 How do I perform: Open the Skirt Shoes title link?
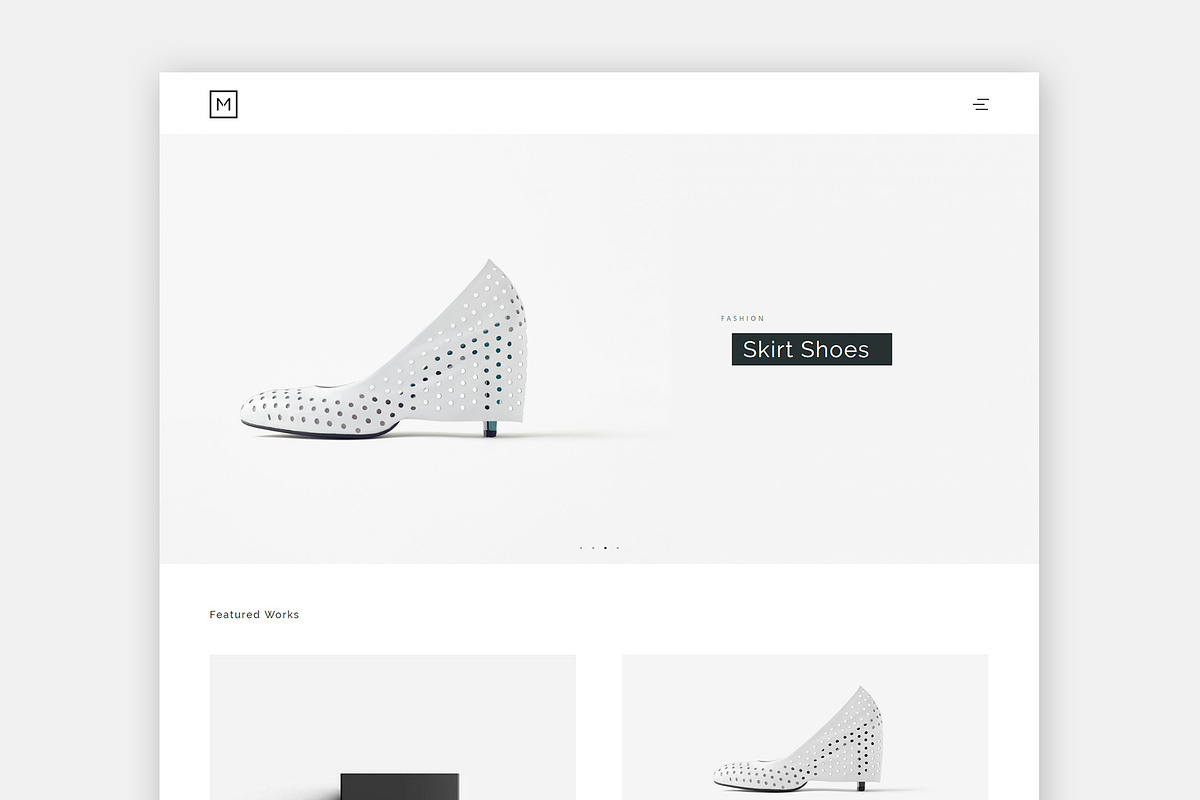click(811, 349)
